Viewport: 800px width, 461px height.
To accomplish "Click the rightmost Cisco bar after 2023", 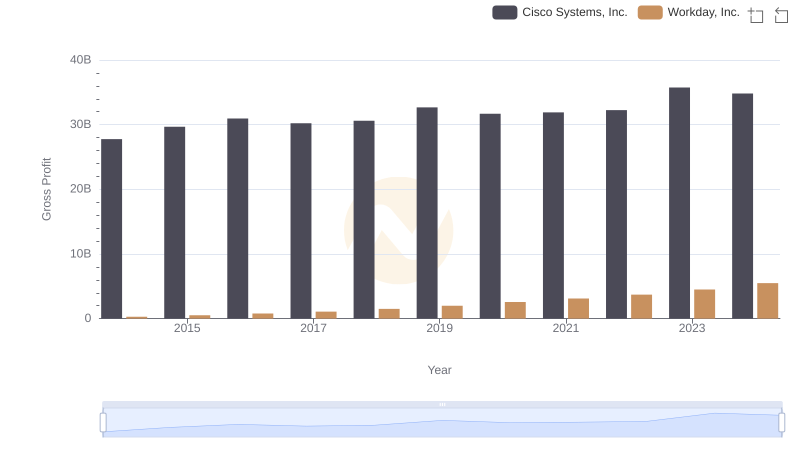I will click(x=742, y=206).
